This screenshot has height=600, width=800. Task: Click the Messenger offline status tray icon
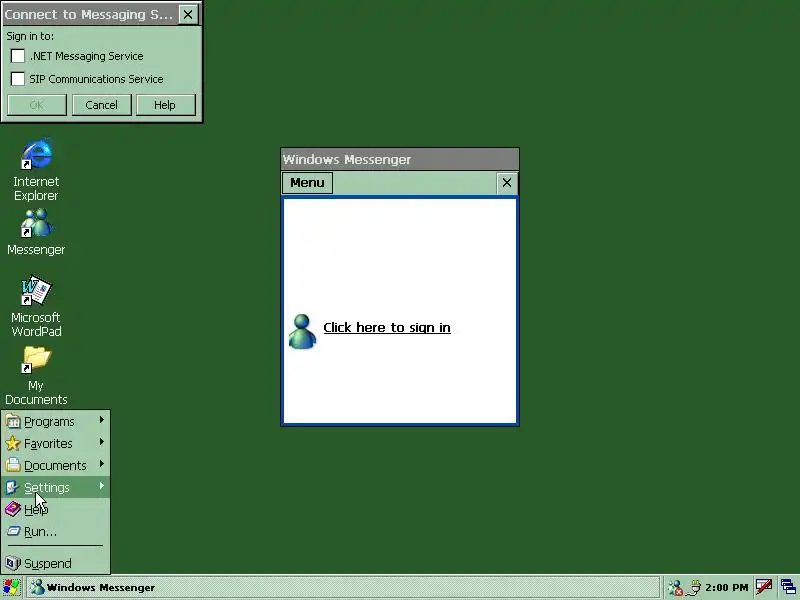coord(676,588)
